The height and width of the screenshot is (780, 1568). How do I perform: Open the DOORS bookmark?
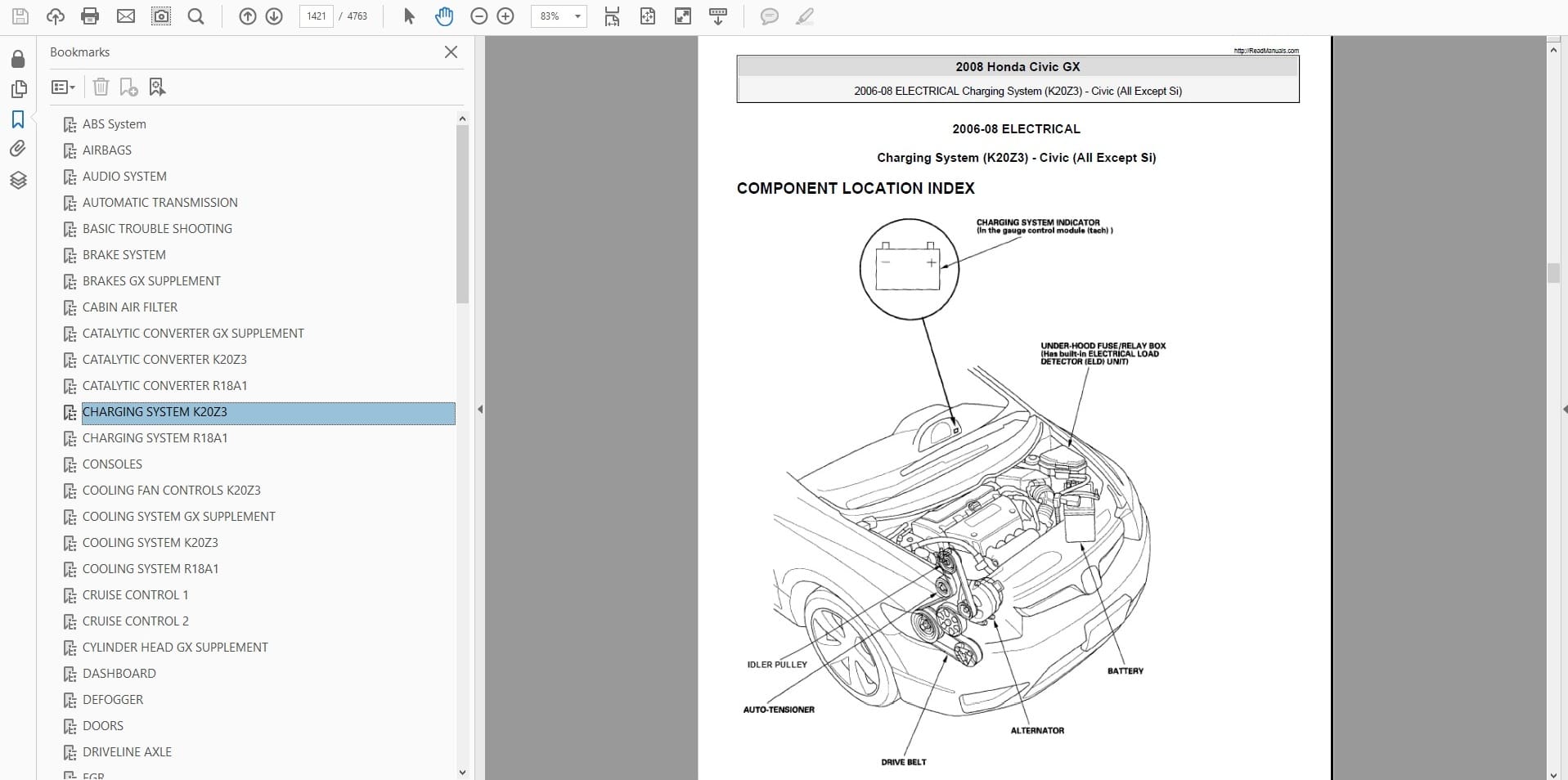click(x=103, y=726)
